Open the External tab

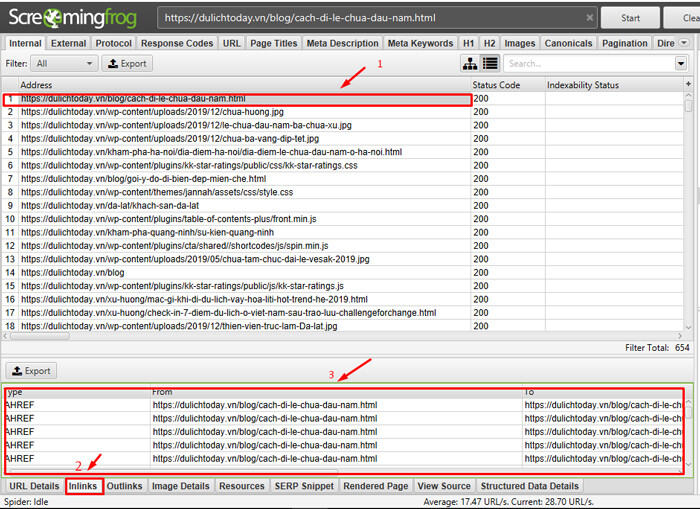pyautogui.click(x=68, y=43)
